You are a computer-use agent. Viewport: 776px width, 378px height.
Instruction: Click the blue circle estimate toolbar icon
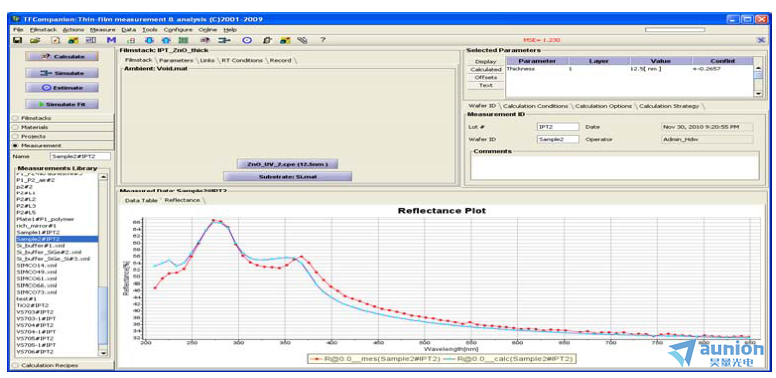click(x=247, y=40)
